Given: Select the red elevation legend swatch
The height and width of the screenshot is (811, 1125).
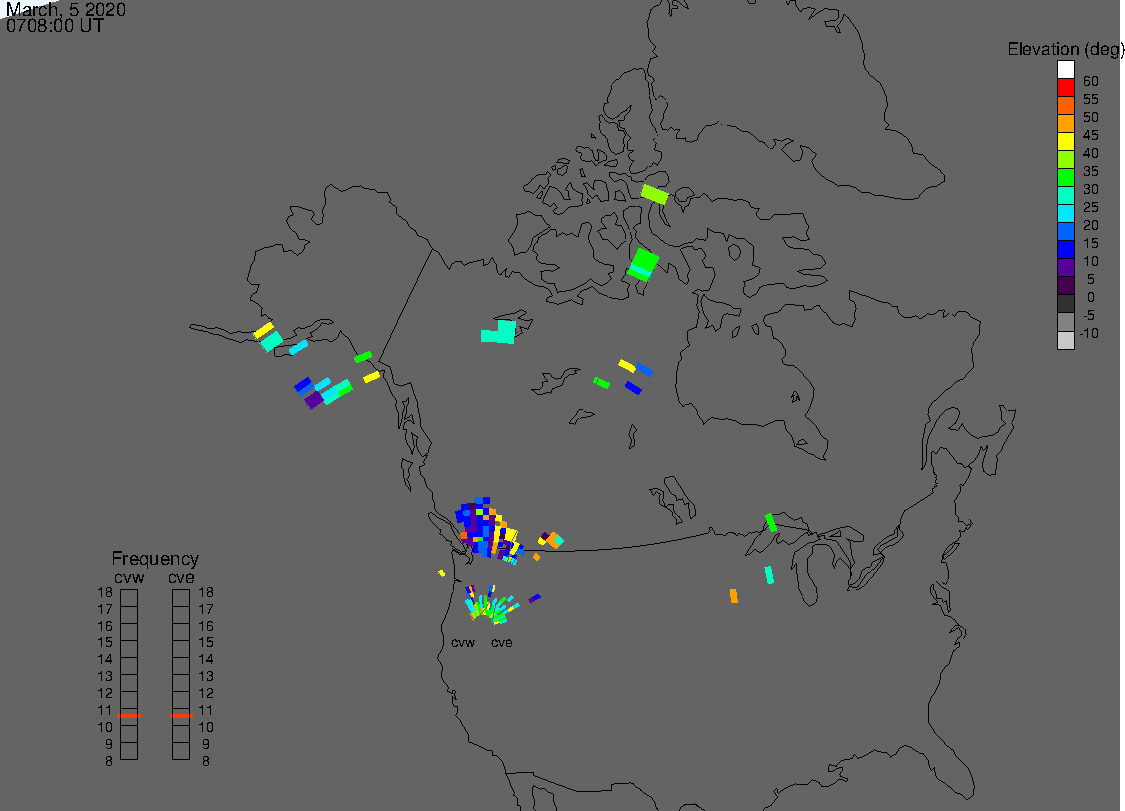Looking at the screenshot, I should pyautogui.click(x=1065, y=88).
